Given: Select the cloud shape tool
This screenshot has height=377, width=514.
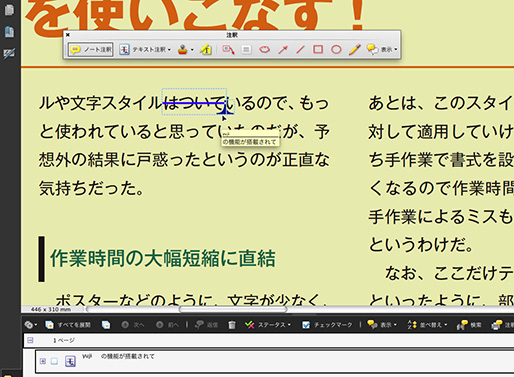Looking at the screenshot, I should pyautogui.click(x=264, y=50).
